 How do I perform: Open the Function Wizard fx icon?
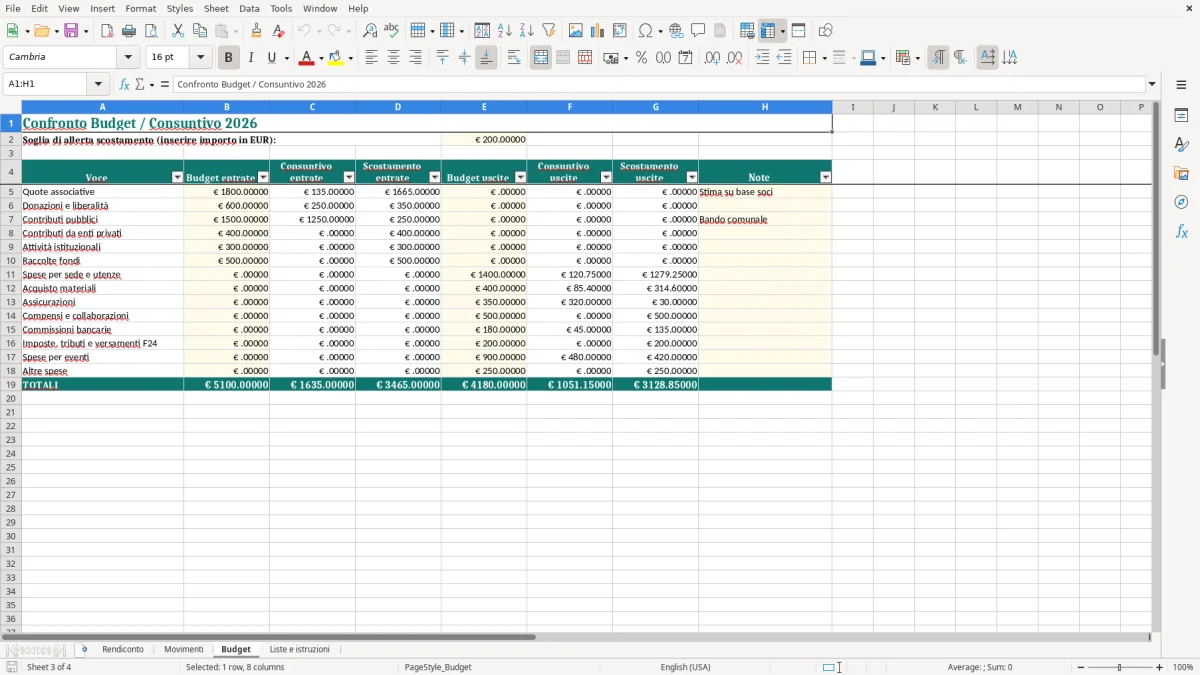coord(124,85)
